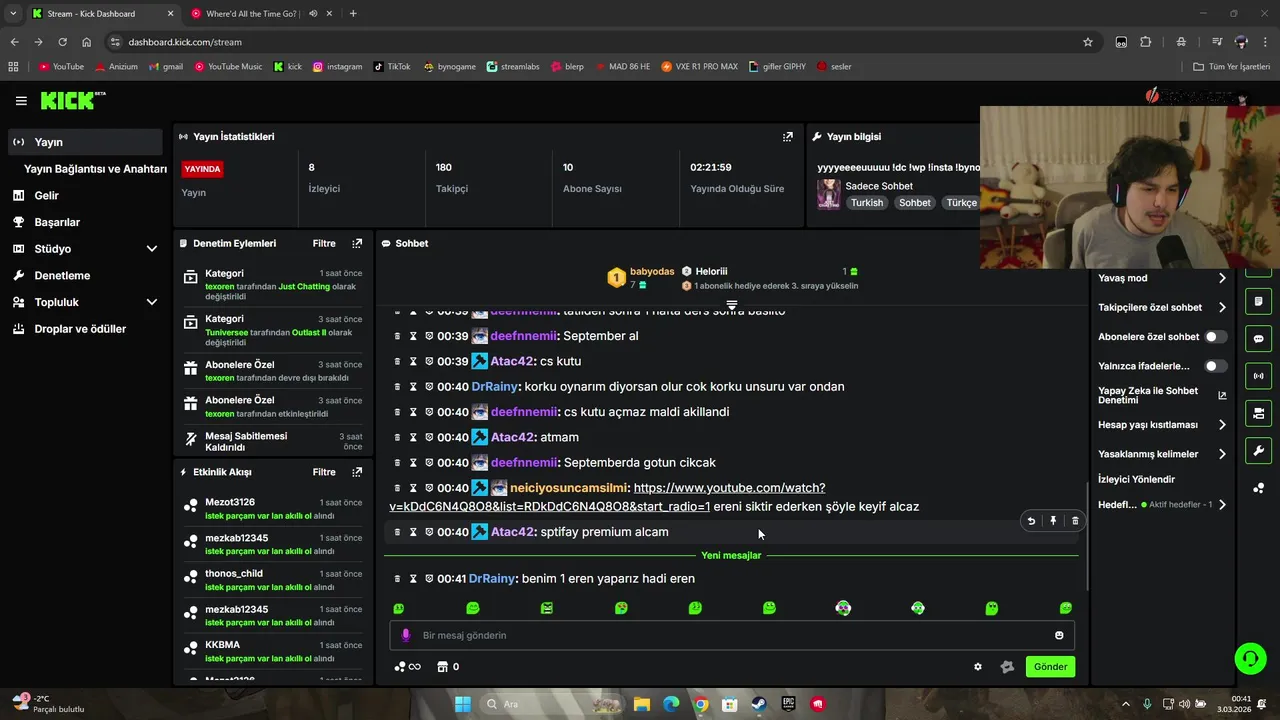Screen dimensions: 1280x720
Task: Open the kick bookmark in bookmarks bar
Action: (x=287, y=67)
